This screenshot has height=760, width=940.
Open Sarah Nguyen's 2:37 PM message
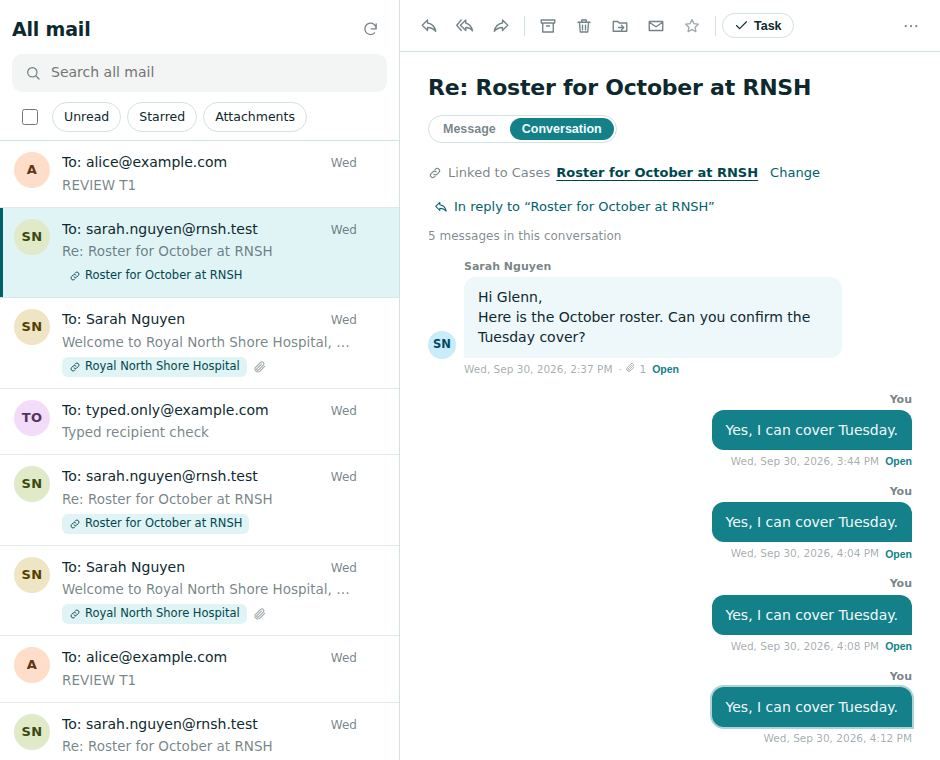[x=665, y=369]
